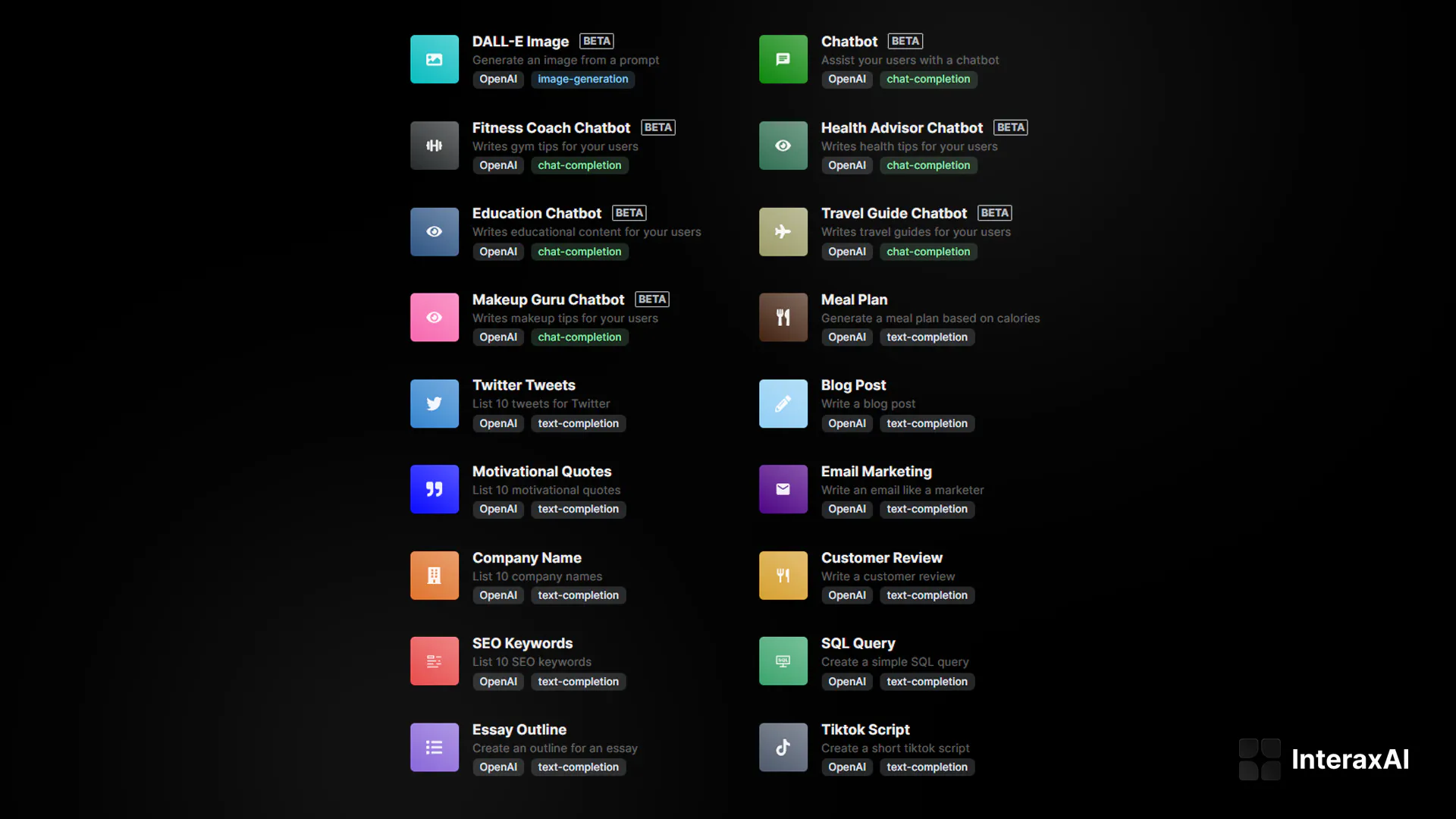The image size is (1456, 819).
Task: Select the pink Makeup Guru icon
Action: point(435,318)
